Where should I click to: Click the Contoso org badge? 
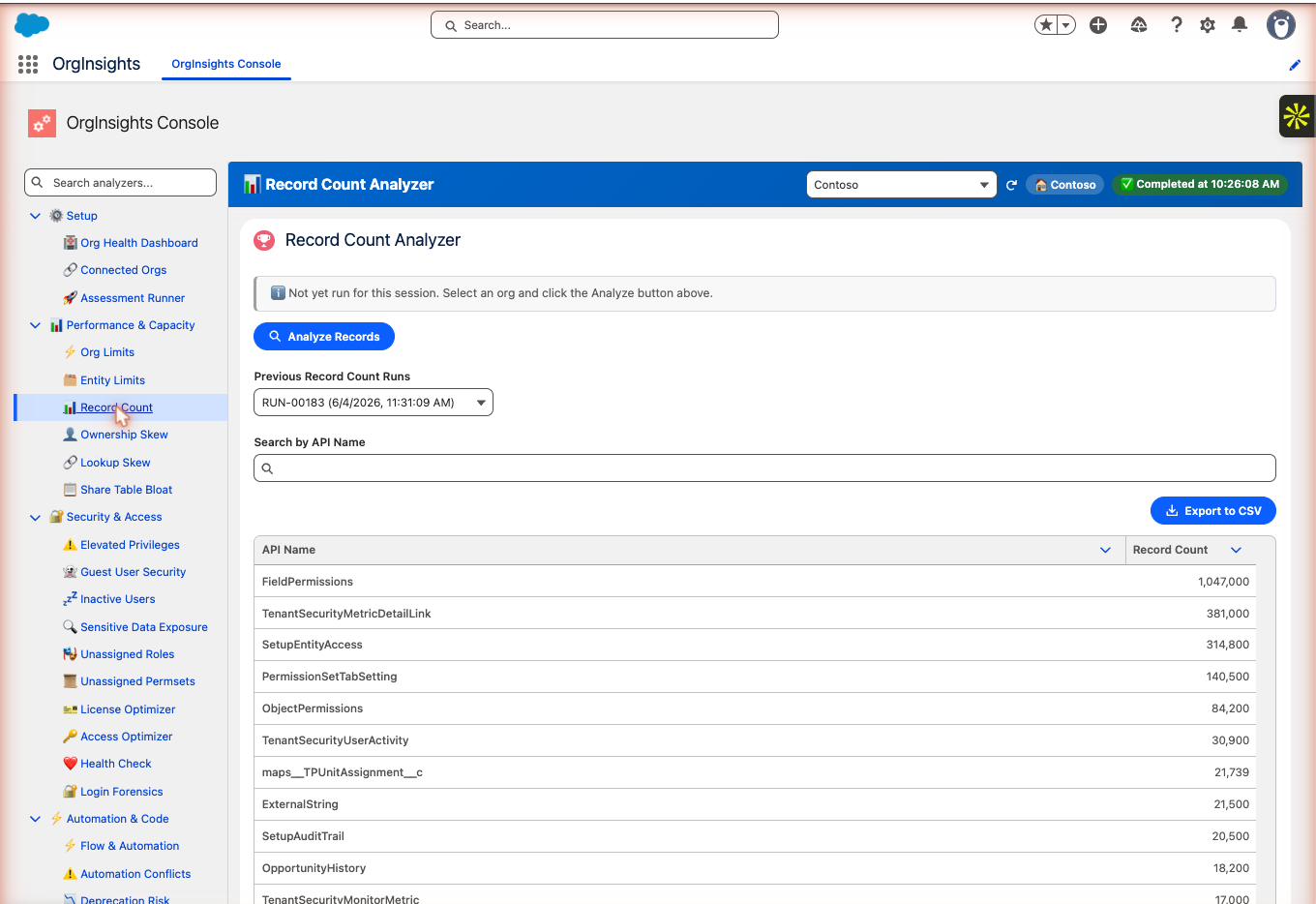point(1065,185)
